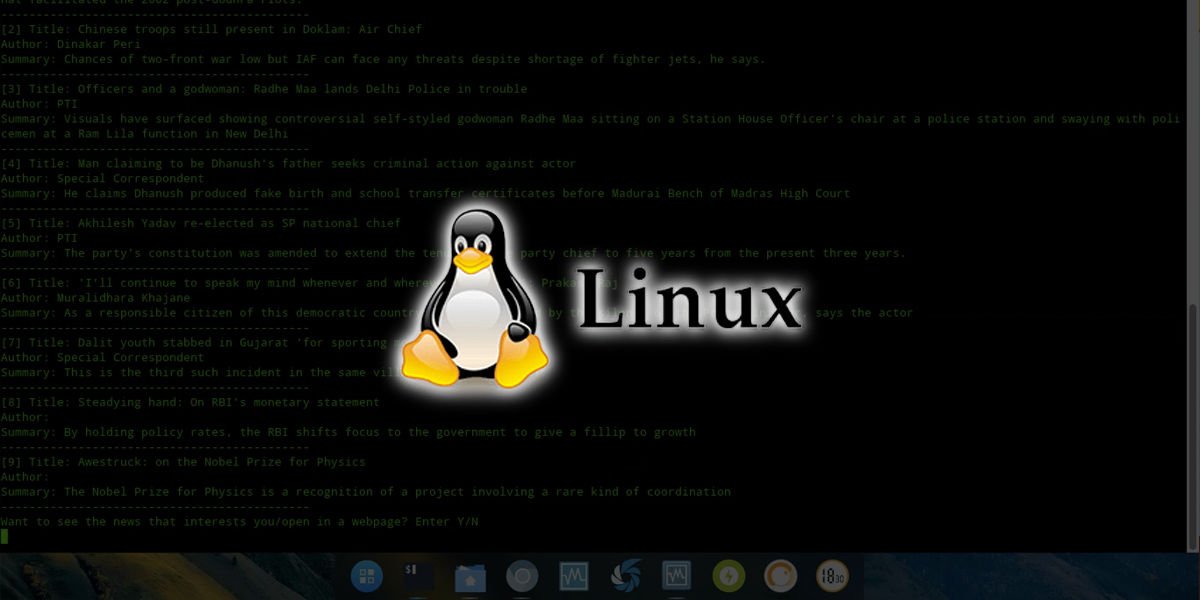Image resolution: width=1200 pixels, height=600 pixels.
Task: Open system monitor icon left of green icon
Action: (x=677, y=576)
